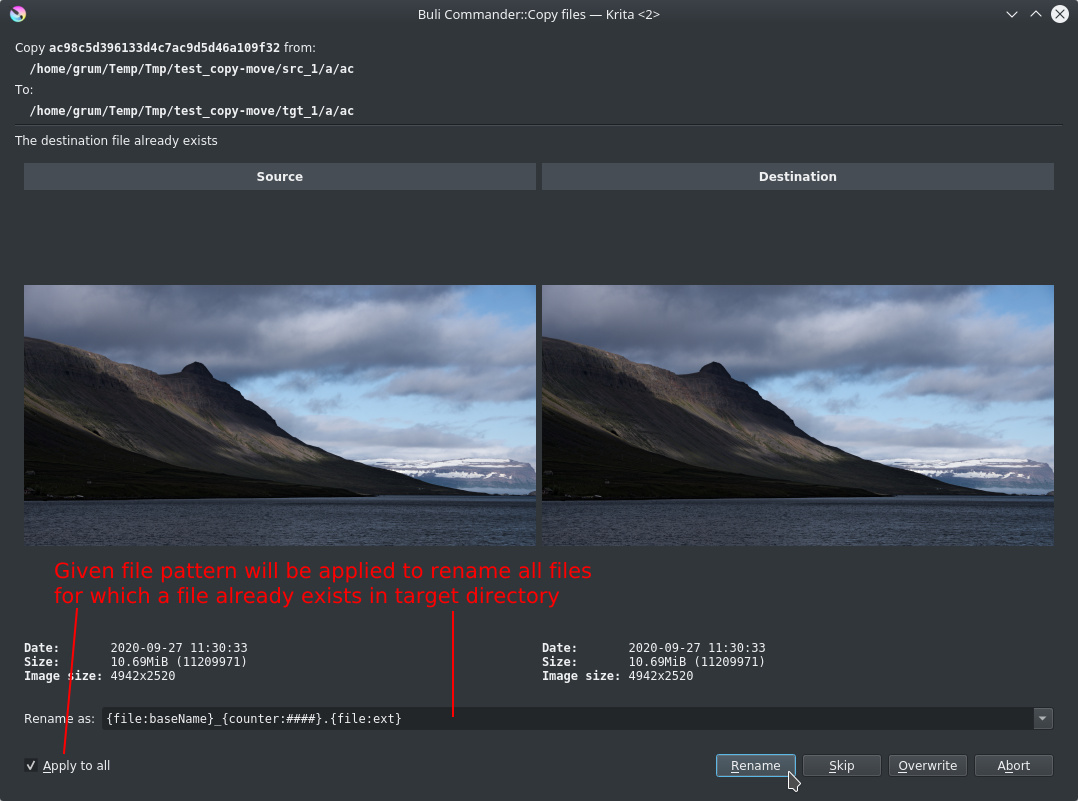The width and height of the screenshot is (1078, 801).
Task: Click the bold file hash name
Action: [x=164, y=48]
